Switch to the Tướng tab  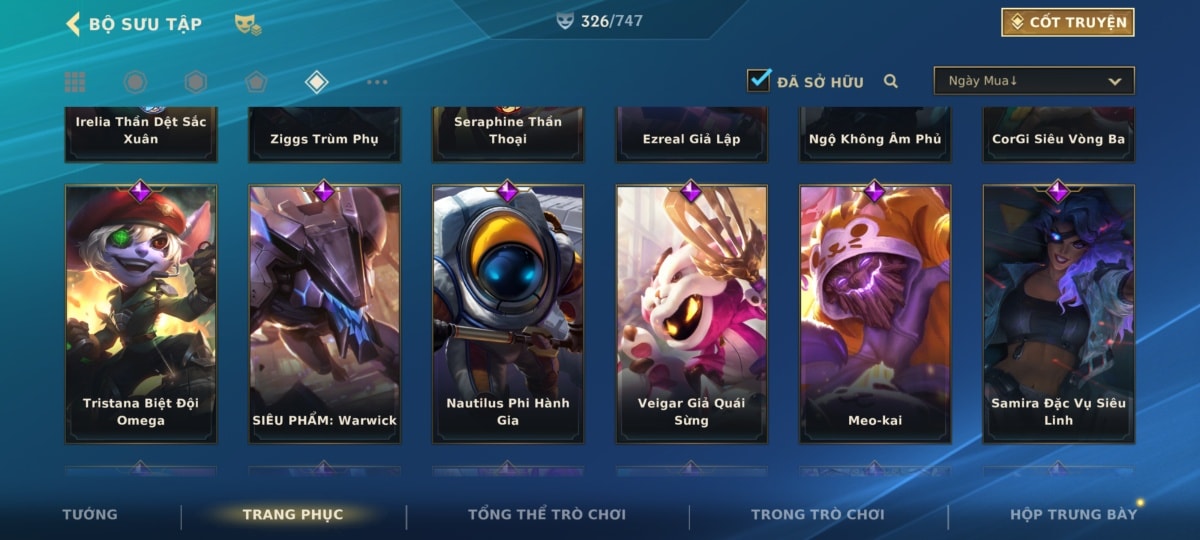click(90, 514)
